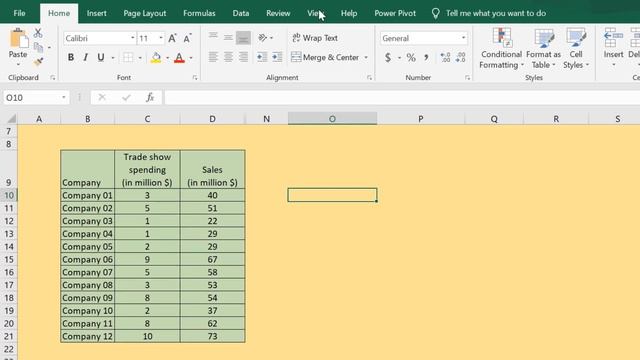Switch to the Insert tab
Image resolution: width=640 pixels, height=360 pixels.
96,13
